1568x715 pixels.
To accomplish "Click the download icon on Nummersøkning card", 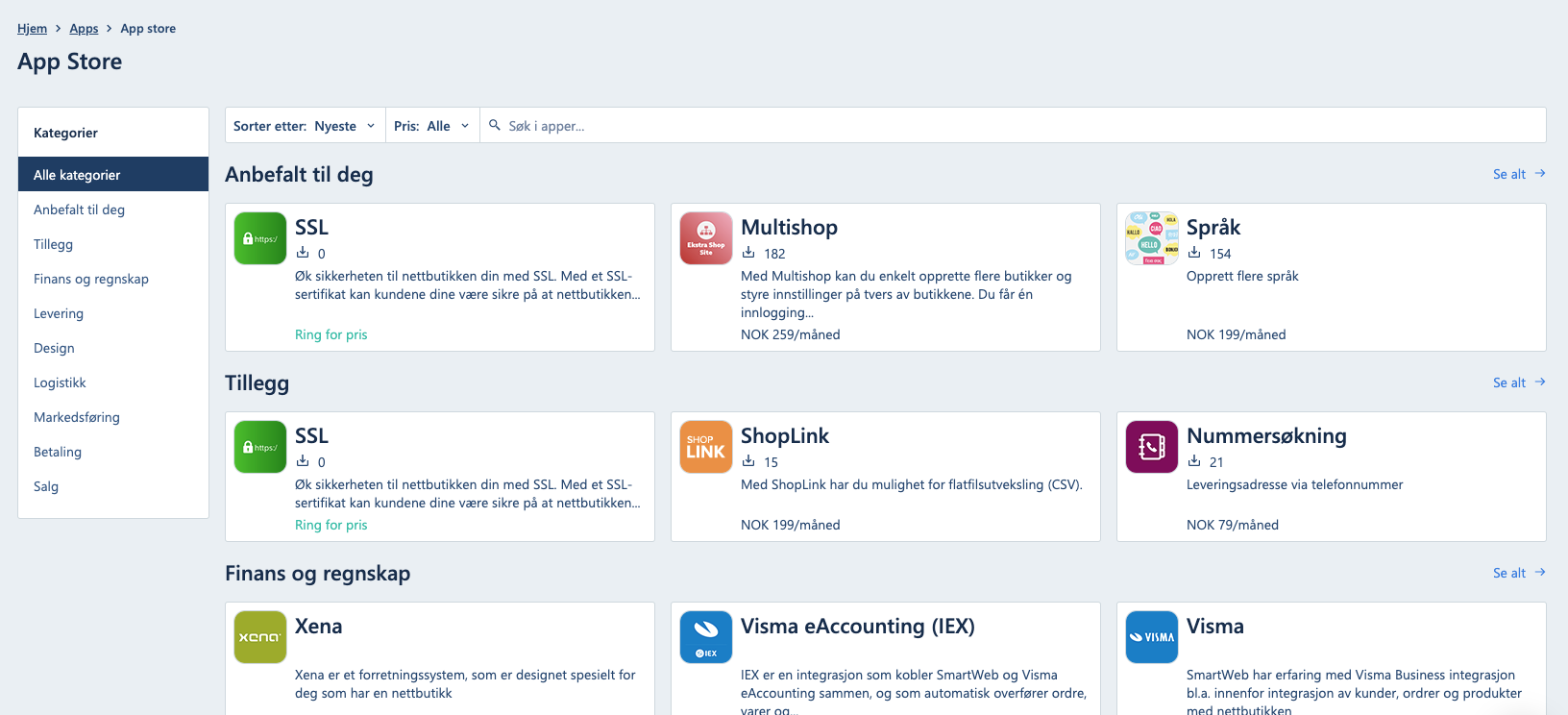I will pyautogui.click(x=1194, y=461).
